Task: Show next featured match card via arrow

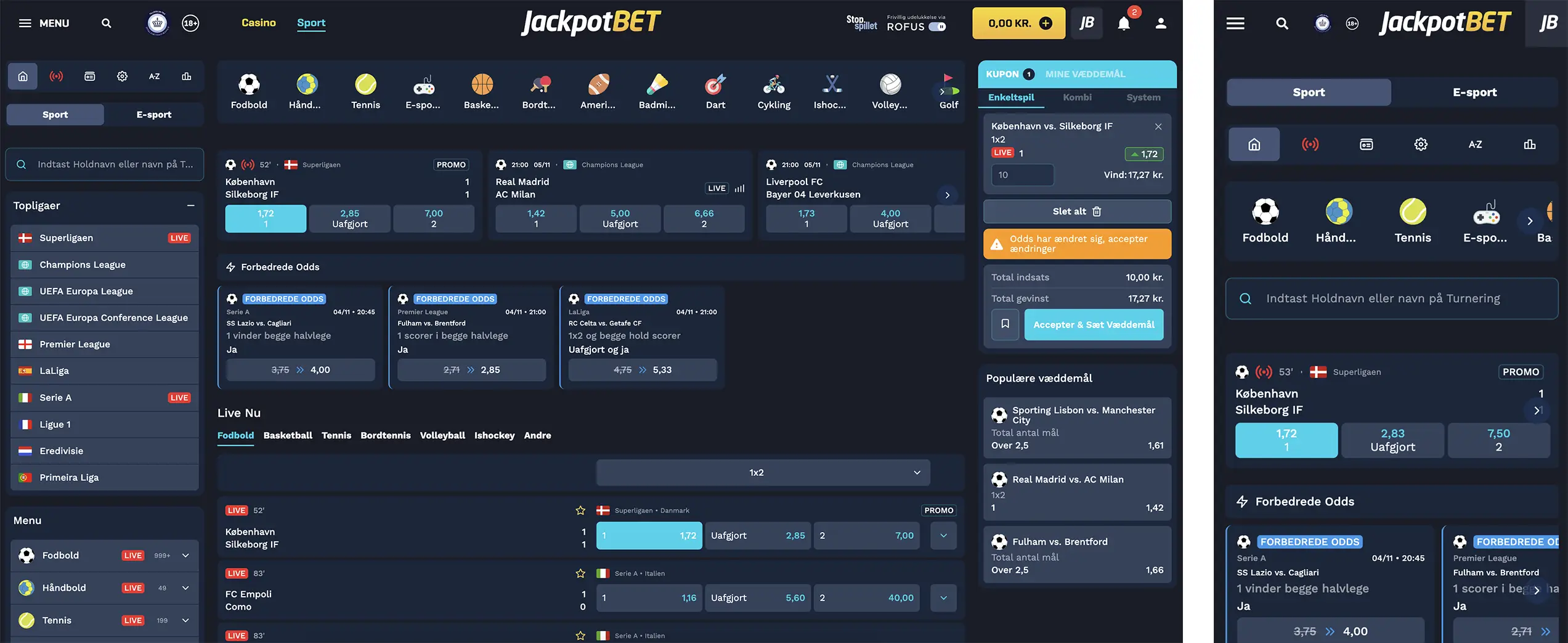Action: [x=947, y=195]
